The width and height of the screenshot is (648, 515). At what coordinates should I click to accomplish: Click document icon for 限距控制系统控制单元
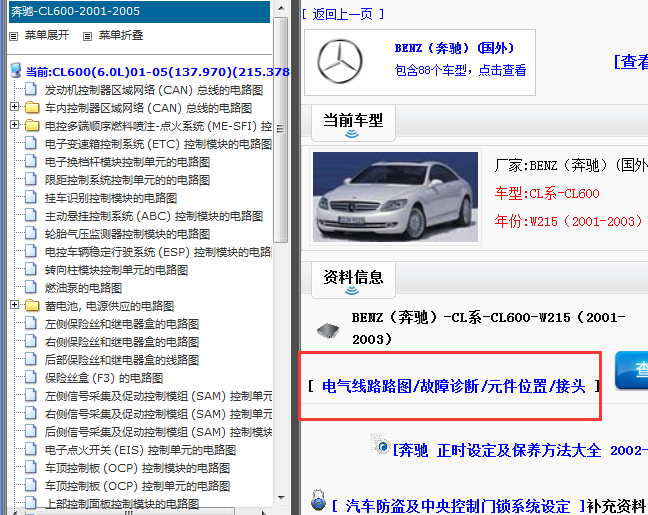click(x=31, y=179)
